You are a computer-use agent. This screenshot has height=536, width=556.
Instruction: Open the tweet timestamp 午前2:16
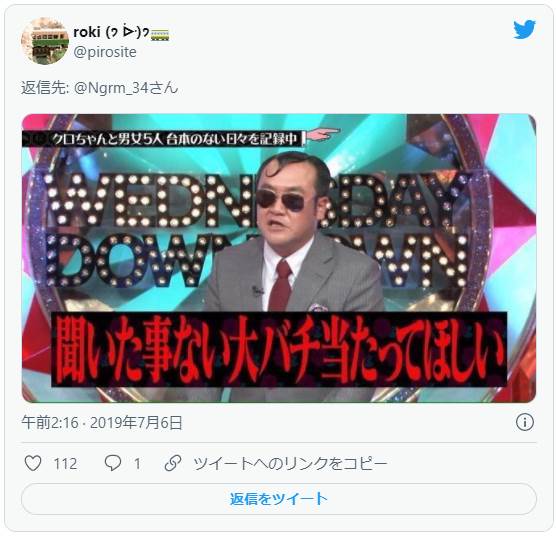pos(50,423)
